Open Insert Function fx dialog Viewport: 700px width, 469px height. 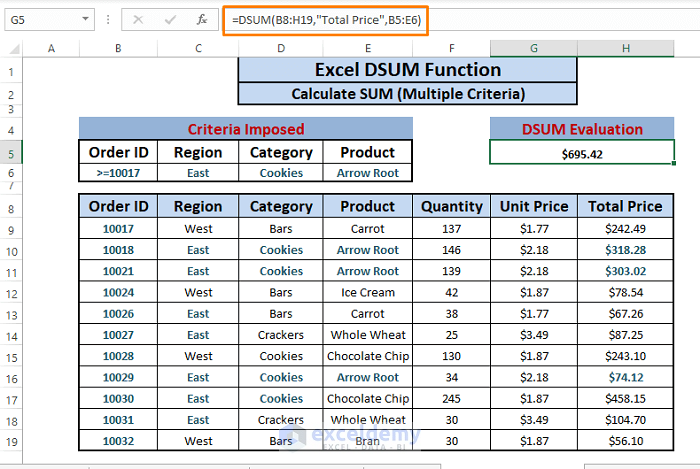[201, 19]
